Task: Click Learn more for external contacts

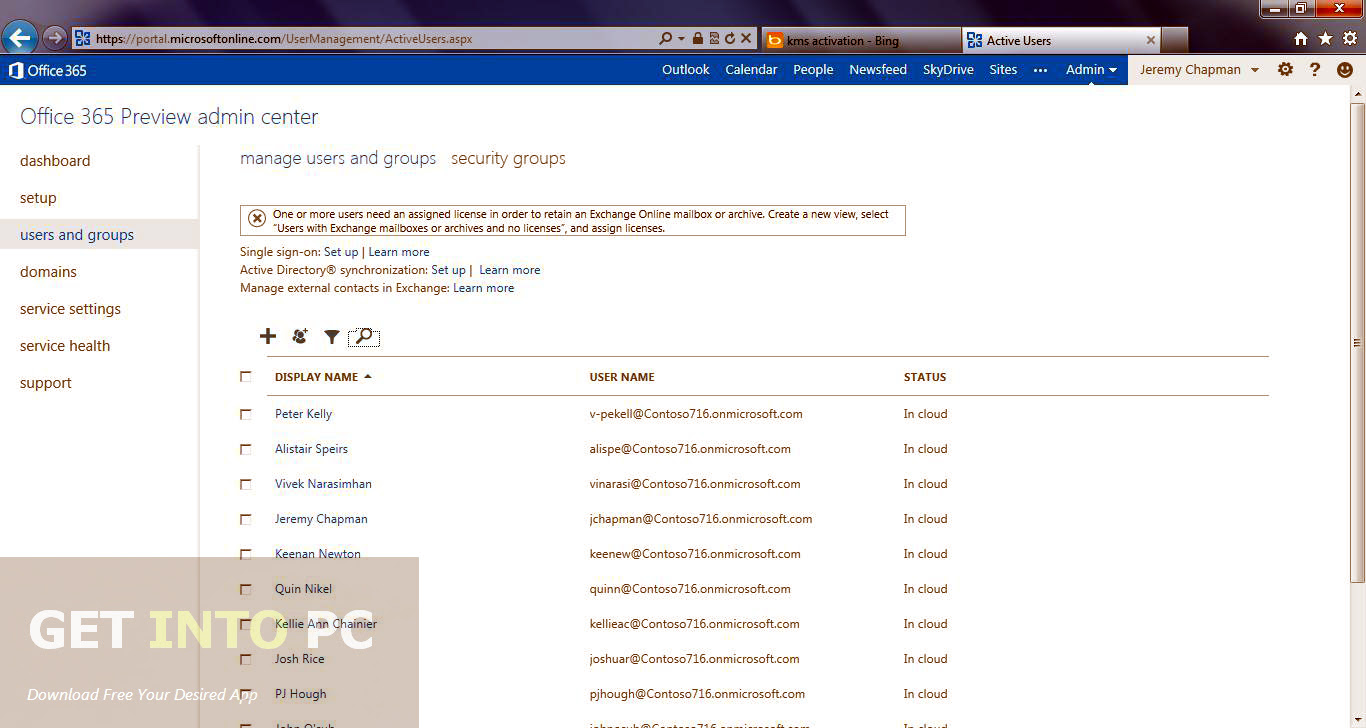Action: [484, 288]
